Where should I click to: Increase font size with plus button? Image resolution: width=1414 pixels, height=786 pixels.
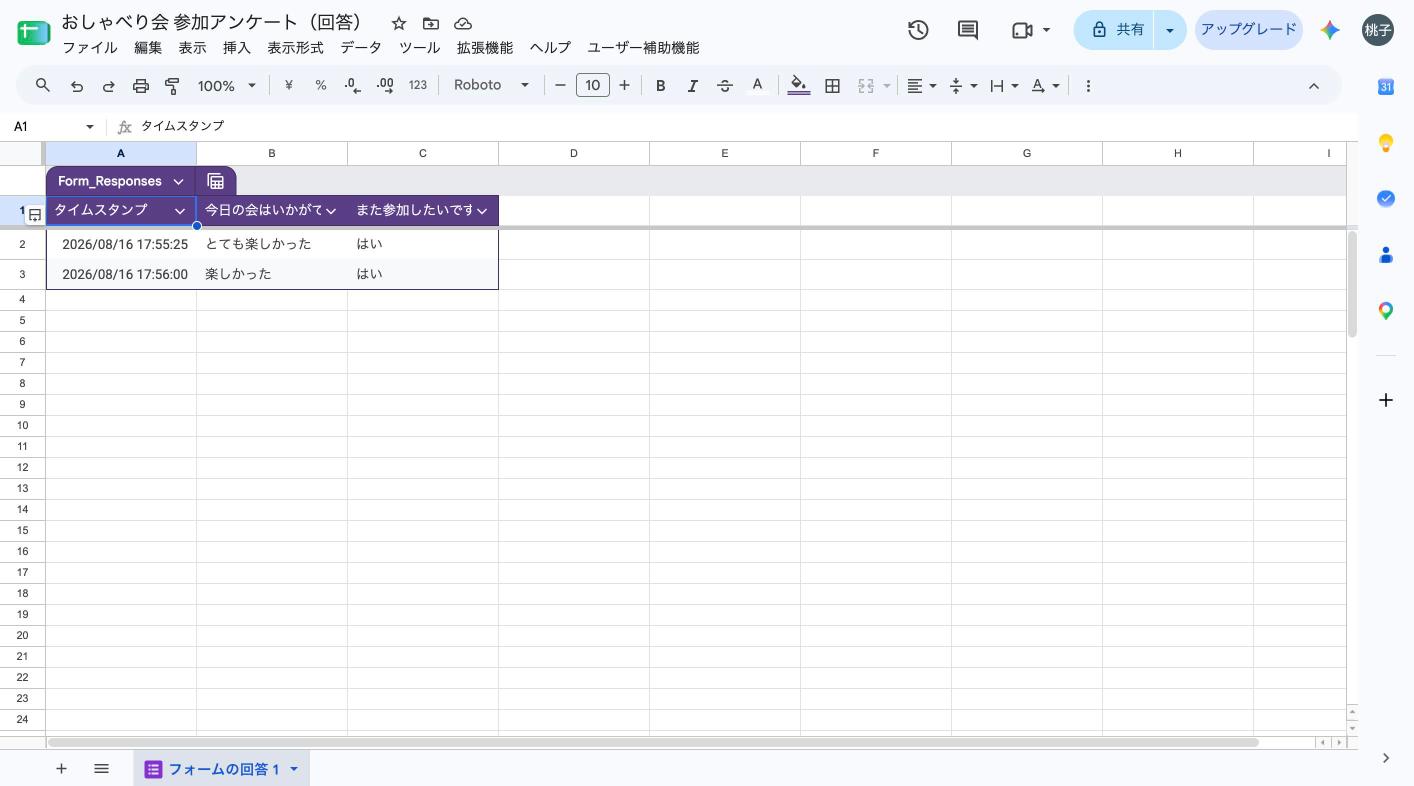624,86
